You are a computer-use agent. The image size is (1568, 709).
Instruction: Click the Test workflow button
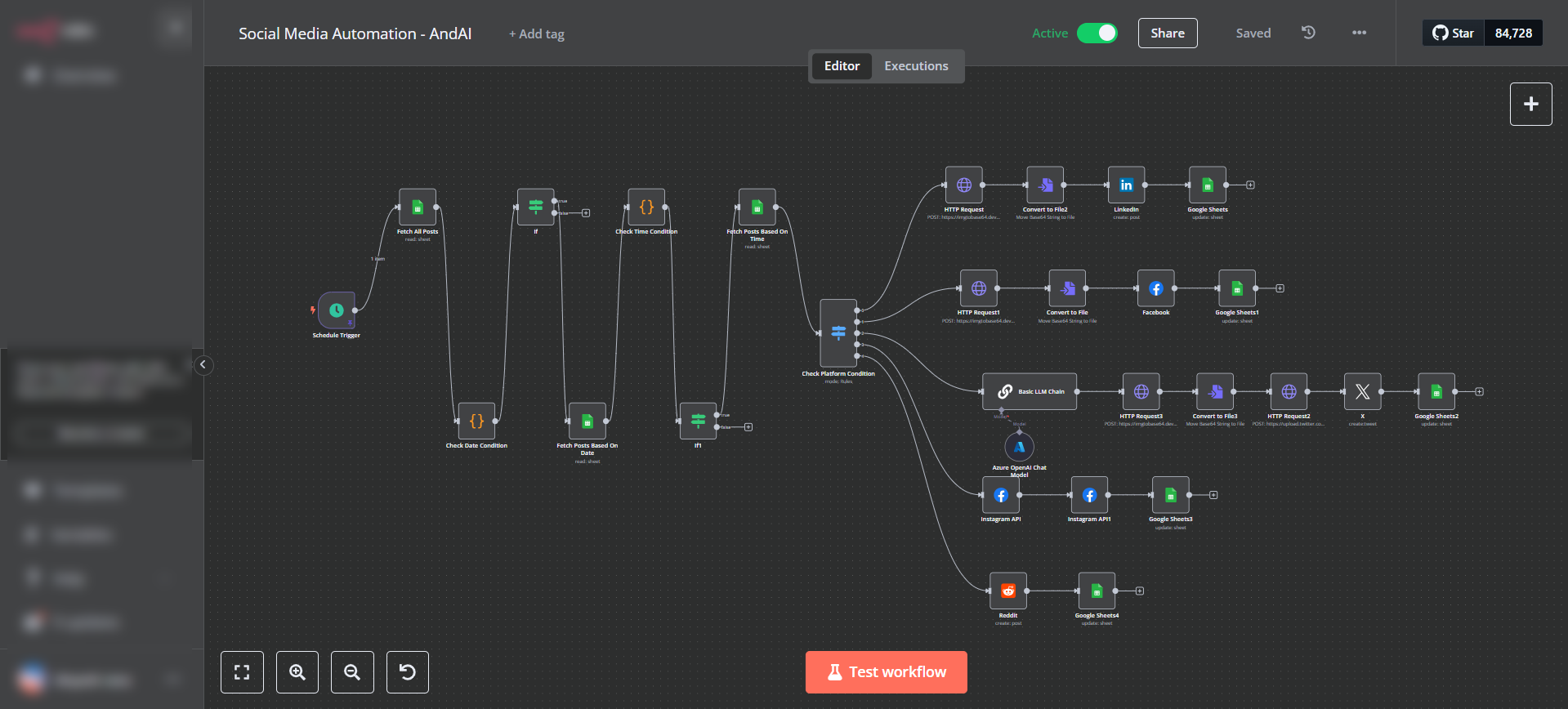886,672
